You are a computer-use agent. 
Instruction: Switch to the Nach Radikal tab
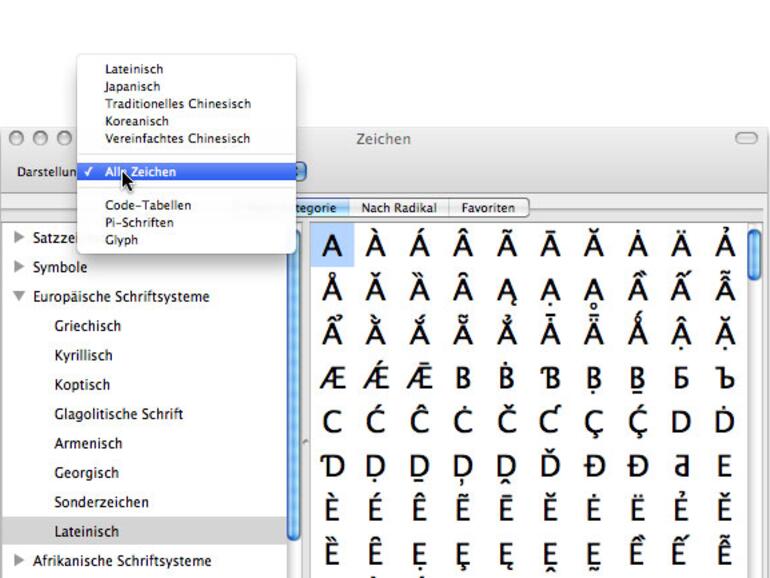[399, 208]
